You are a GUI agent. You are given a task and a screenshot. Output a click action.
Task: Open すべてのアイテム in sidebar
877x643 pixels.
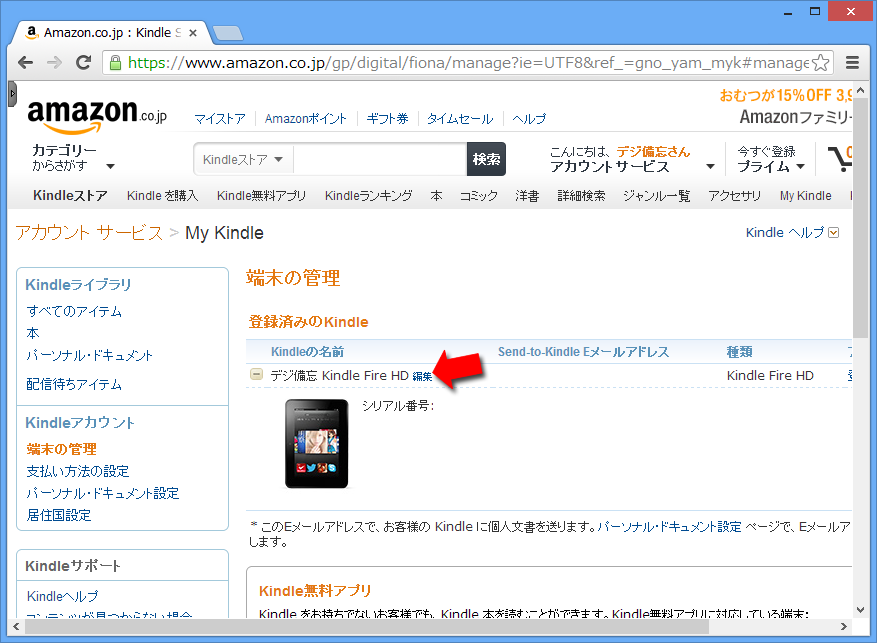[x=74, y=311]
